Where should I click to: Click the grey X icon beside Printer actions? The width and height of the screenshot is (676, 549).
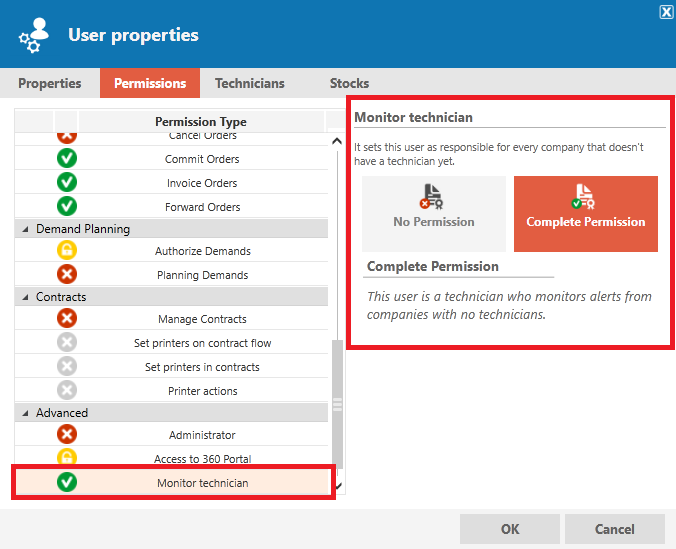pos(67,390)
